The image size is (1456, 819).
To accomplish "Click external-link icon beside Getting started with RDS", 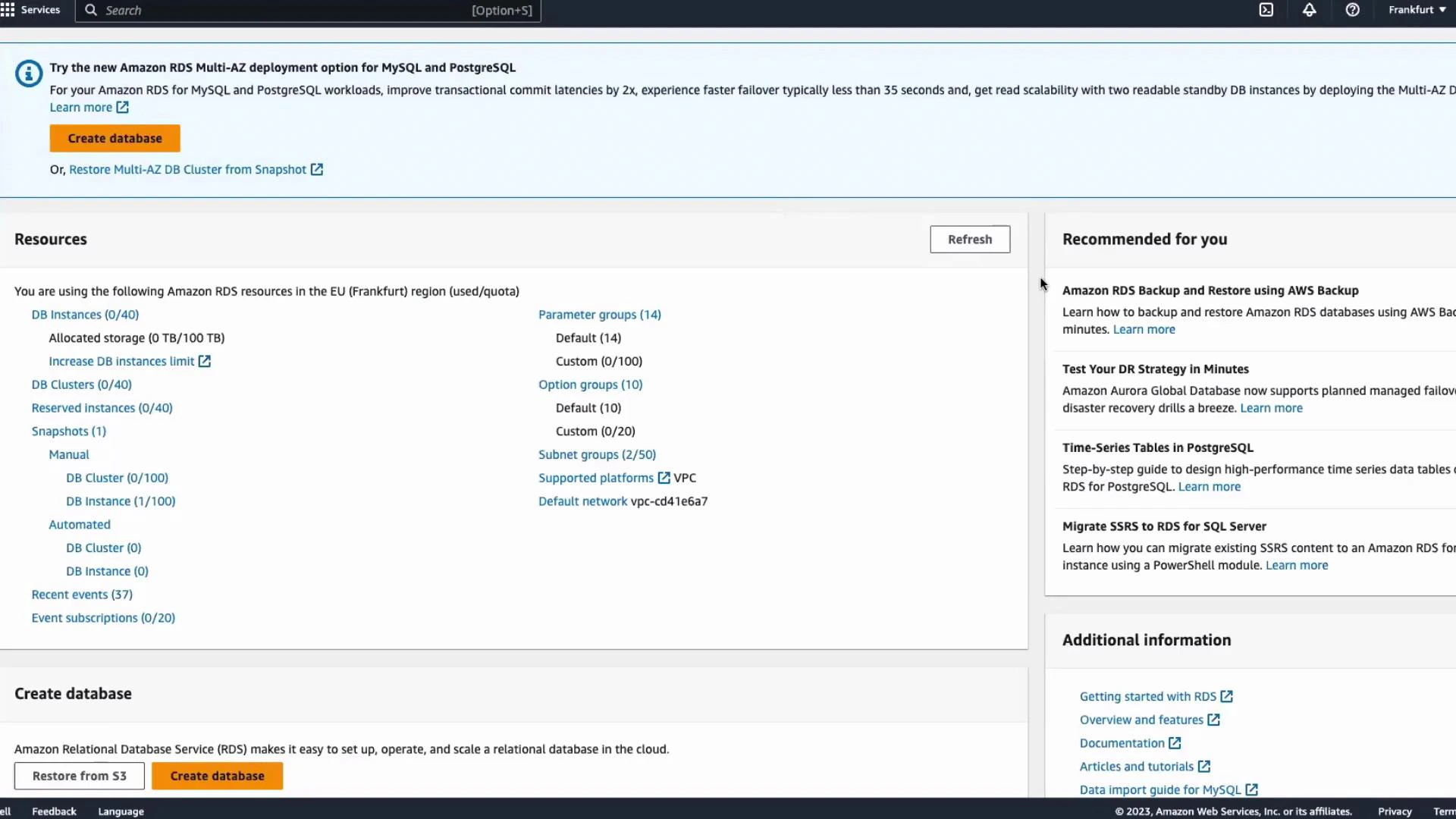I will tap(1226, 695).
